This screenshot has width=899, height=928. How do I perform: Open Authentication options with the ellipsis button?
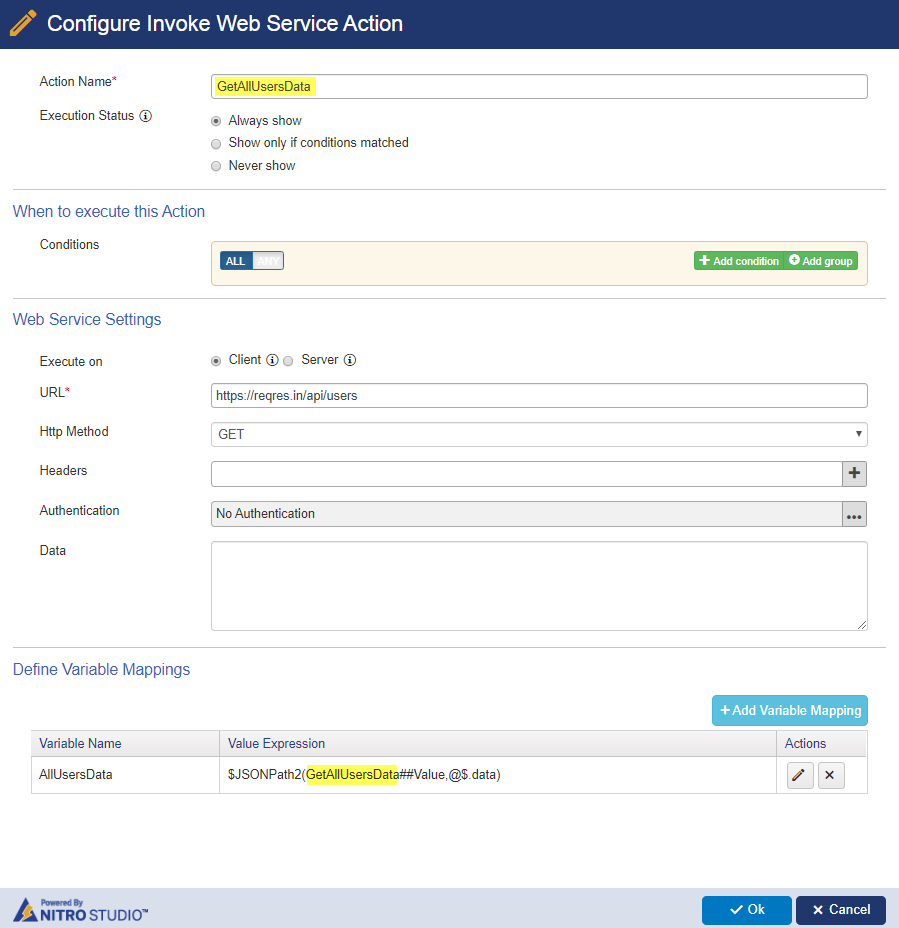point(854,514)
